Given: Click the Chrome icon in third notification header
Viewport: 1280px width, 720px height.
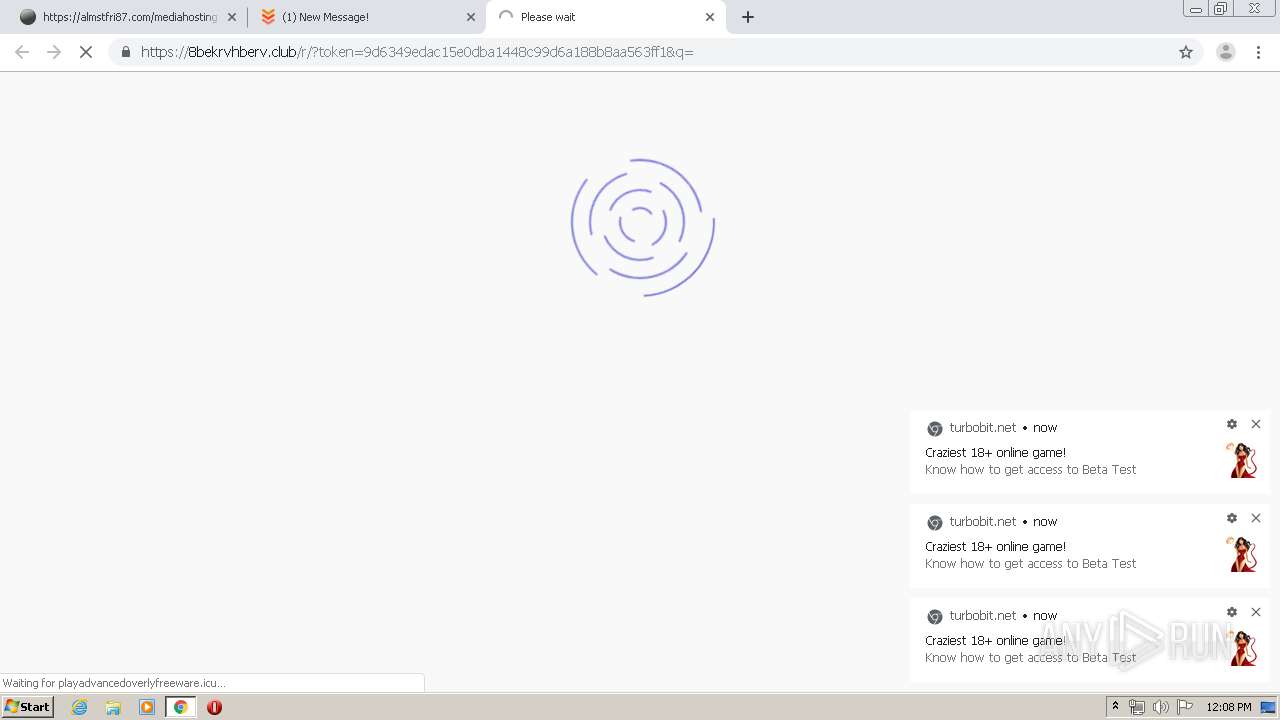Looking at the screenshot, I should tap(935, 617).
